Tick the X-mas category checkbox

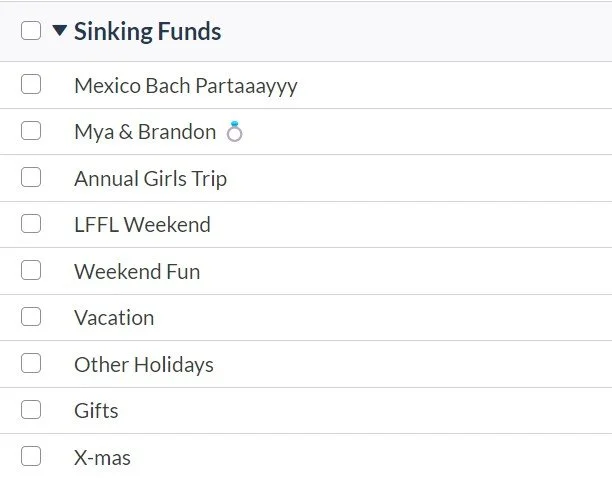[31, 457]
